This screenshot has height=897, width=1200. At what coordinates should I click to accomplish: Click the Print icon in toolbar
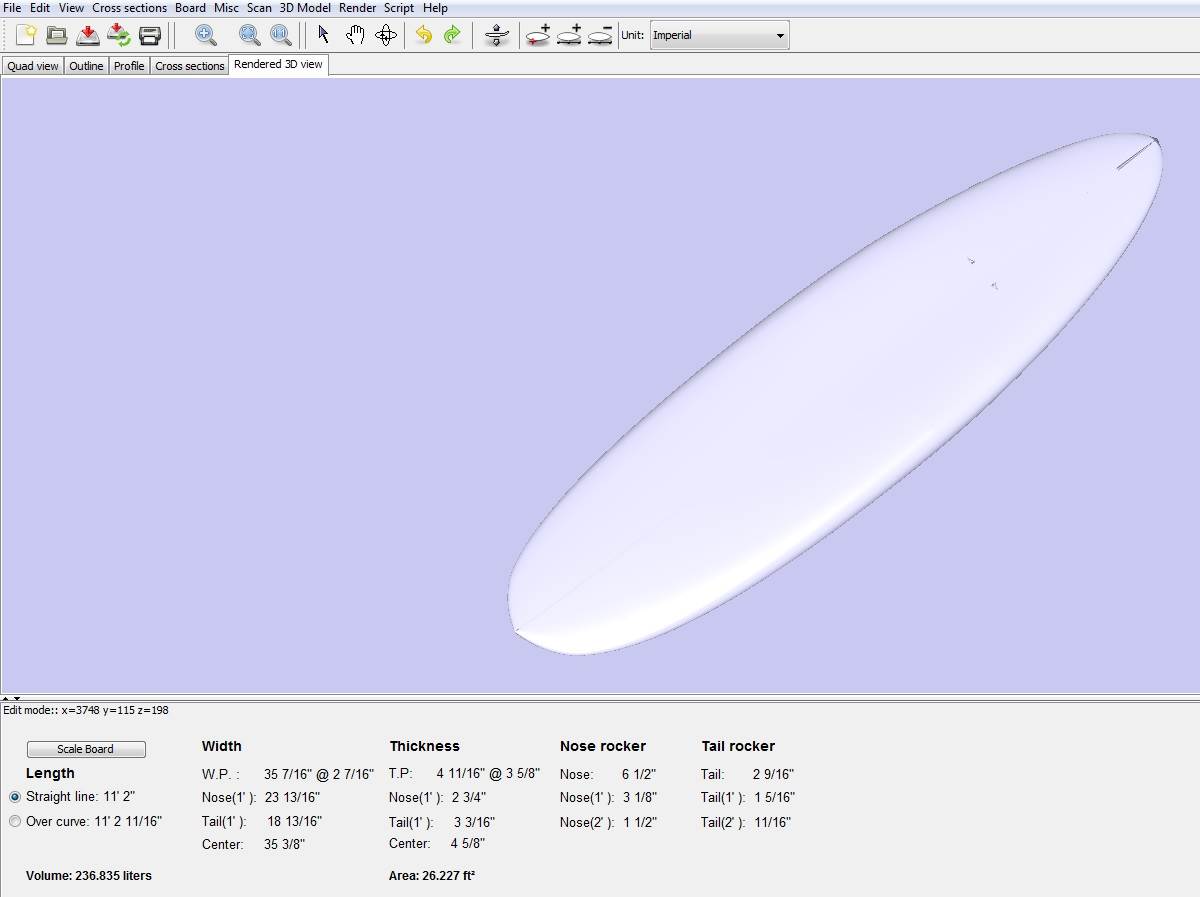click(150, 36)
